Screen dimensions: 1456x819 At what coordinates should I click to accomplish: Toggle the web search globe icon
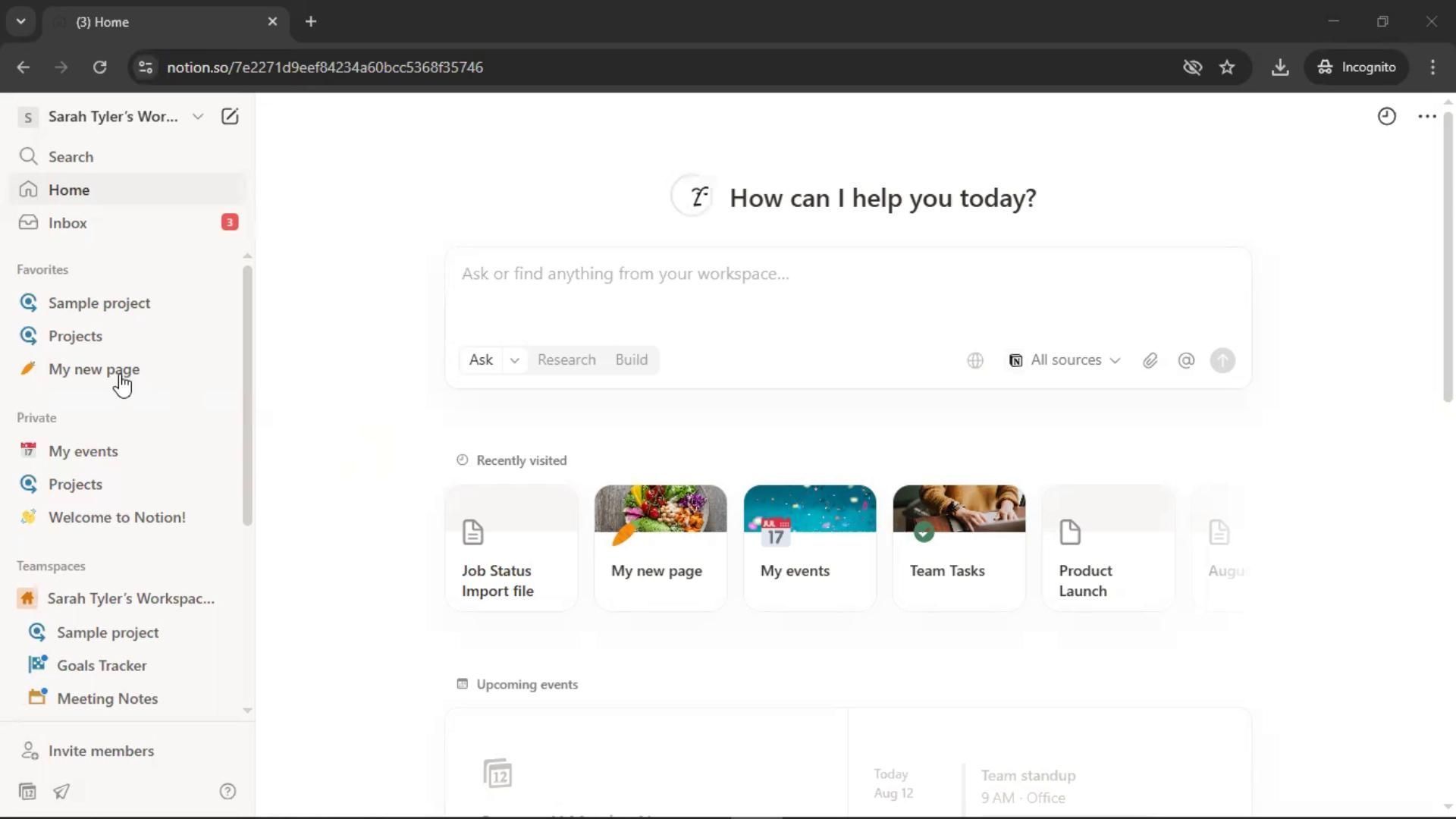point(975,361)
